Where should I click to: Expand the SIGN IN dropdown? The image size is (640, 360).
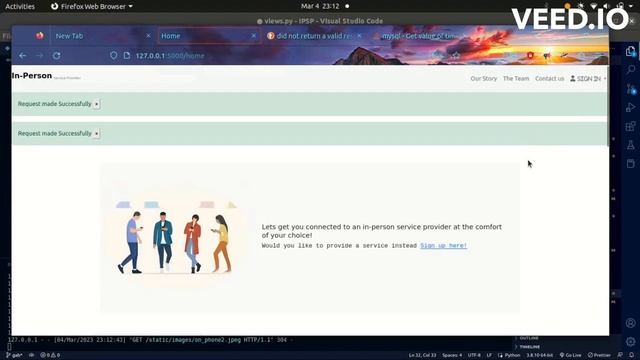tap(588, 78)
